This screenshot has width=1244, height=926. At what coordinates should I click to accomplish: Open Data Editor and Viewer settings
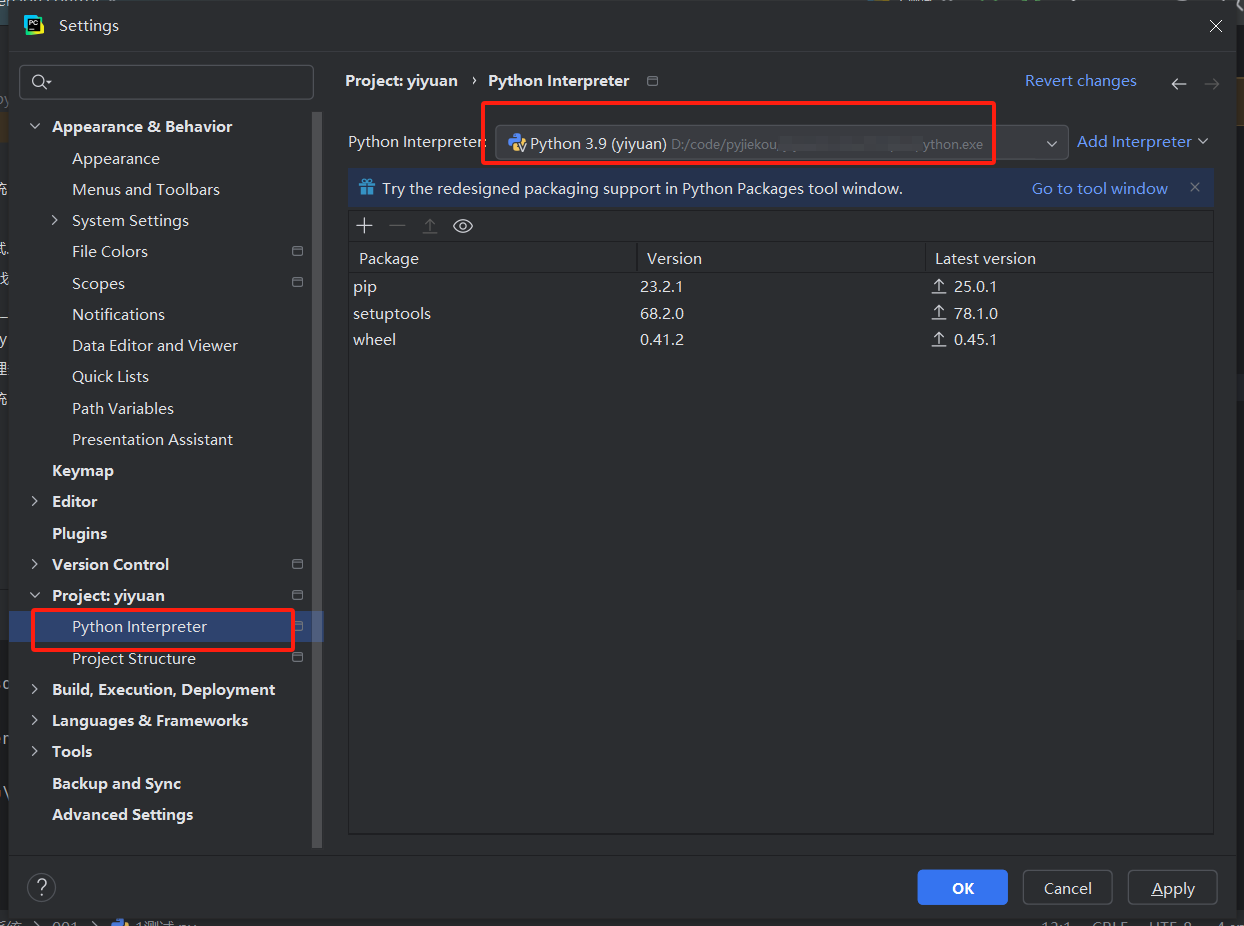pyautogui.click(x=155, y=345)
